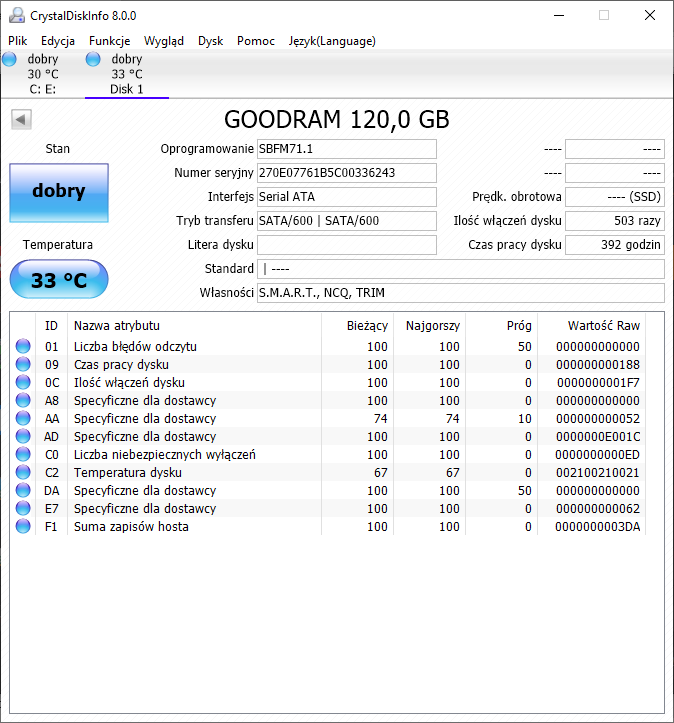This screenshot has height=723, width=674.
Task: Switch to the C: E: disk tab
Action: coord(42,74)
